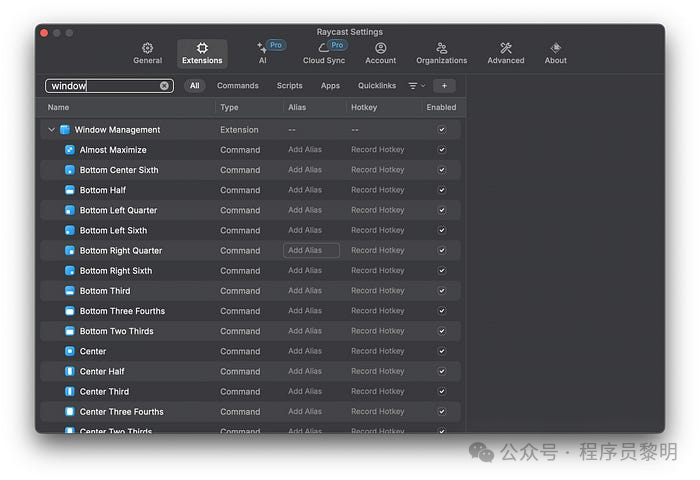Click the Bottom Right Sixth icon
This screenshot has height=480, width=700.
pyautogui.click(x=70, y=271)
